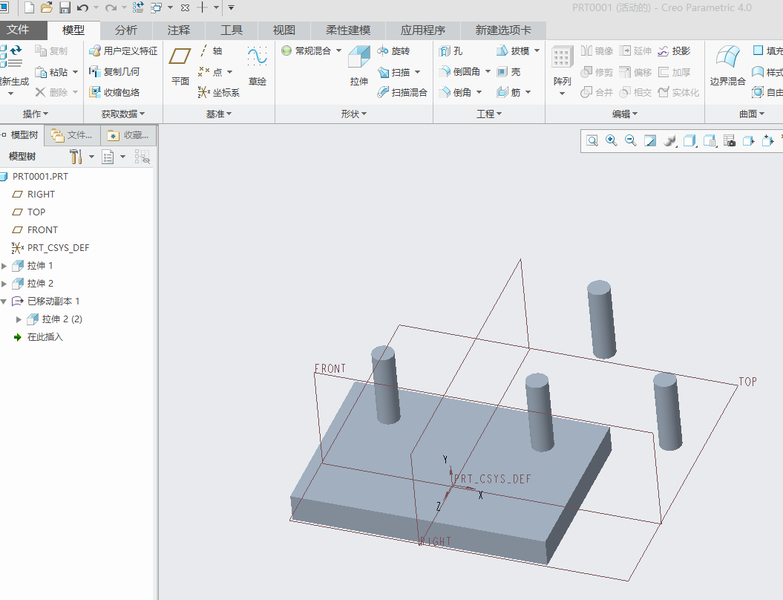Switch to the 注释 ribbon tab
Screen dimensions: 783x600
coord(179,30)
